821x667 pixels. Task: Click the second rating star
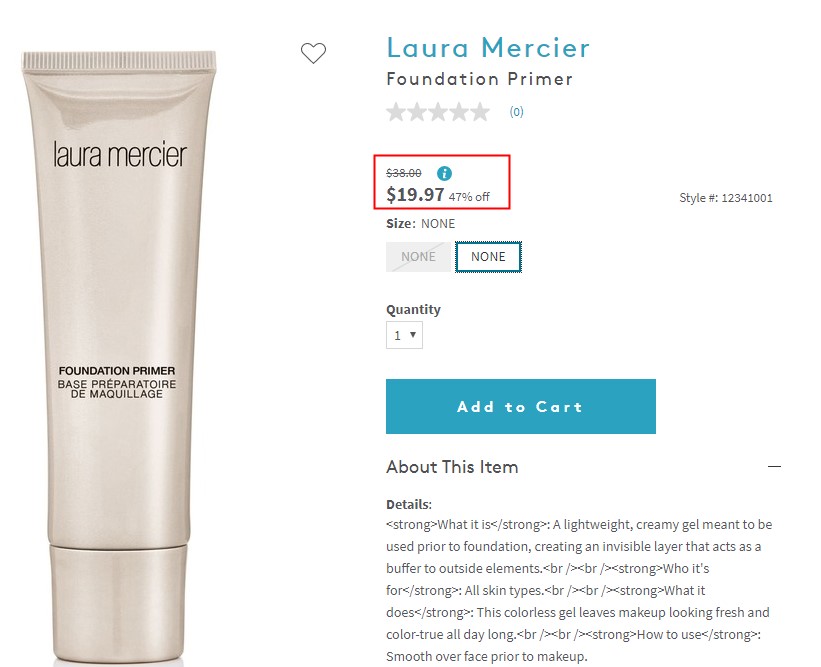click(417, 112)
